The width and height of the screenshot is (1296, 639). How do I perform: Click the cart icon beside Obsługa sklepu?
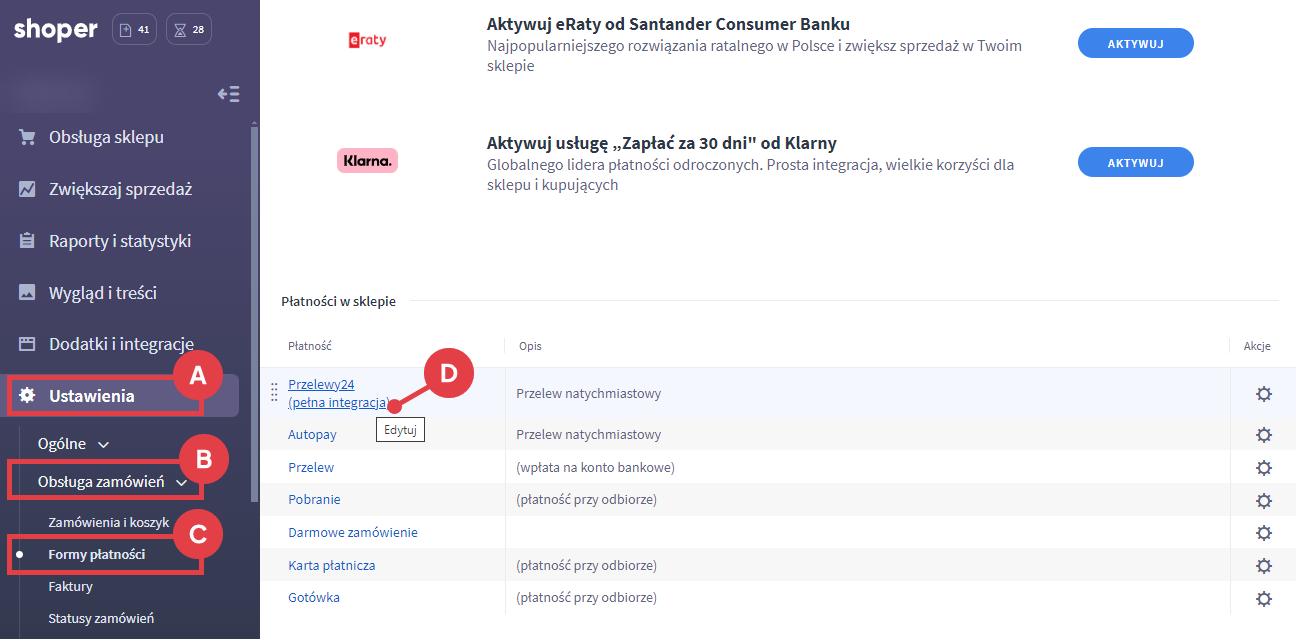pyautogui.click(x=27, y=137)
